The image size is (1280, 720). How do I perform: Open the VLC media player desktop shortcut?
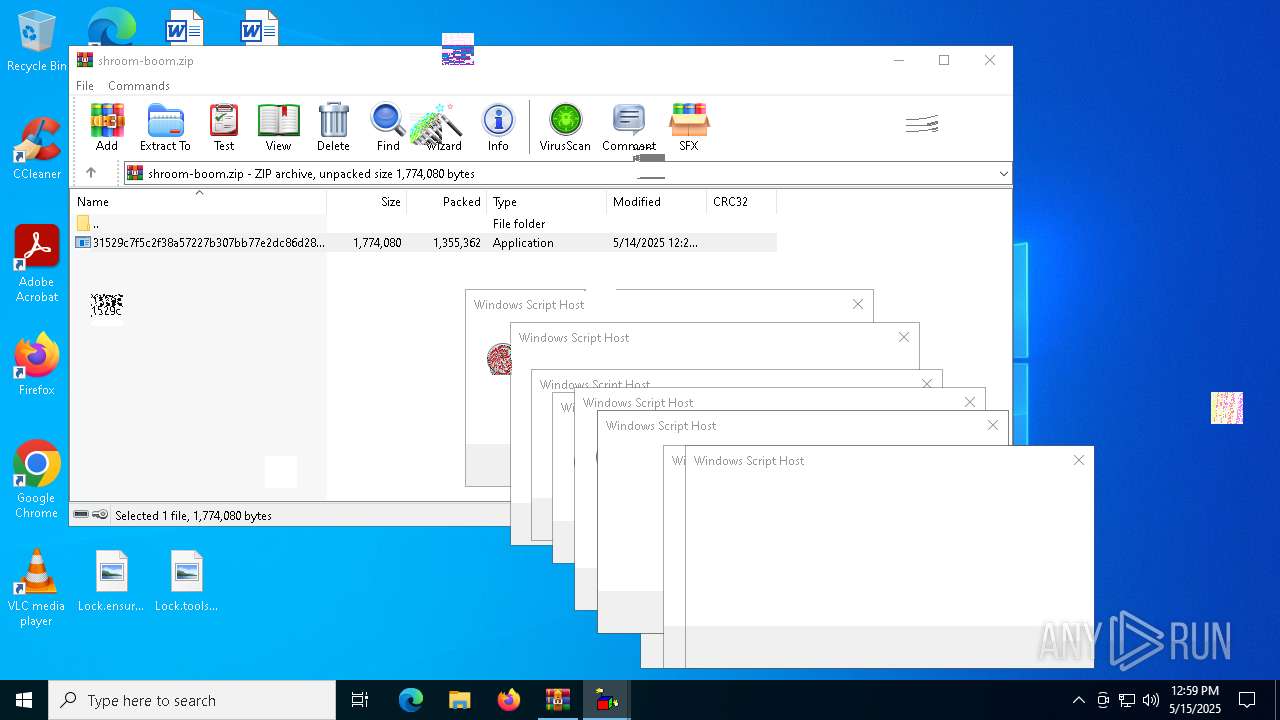point(36,588)
